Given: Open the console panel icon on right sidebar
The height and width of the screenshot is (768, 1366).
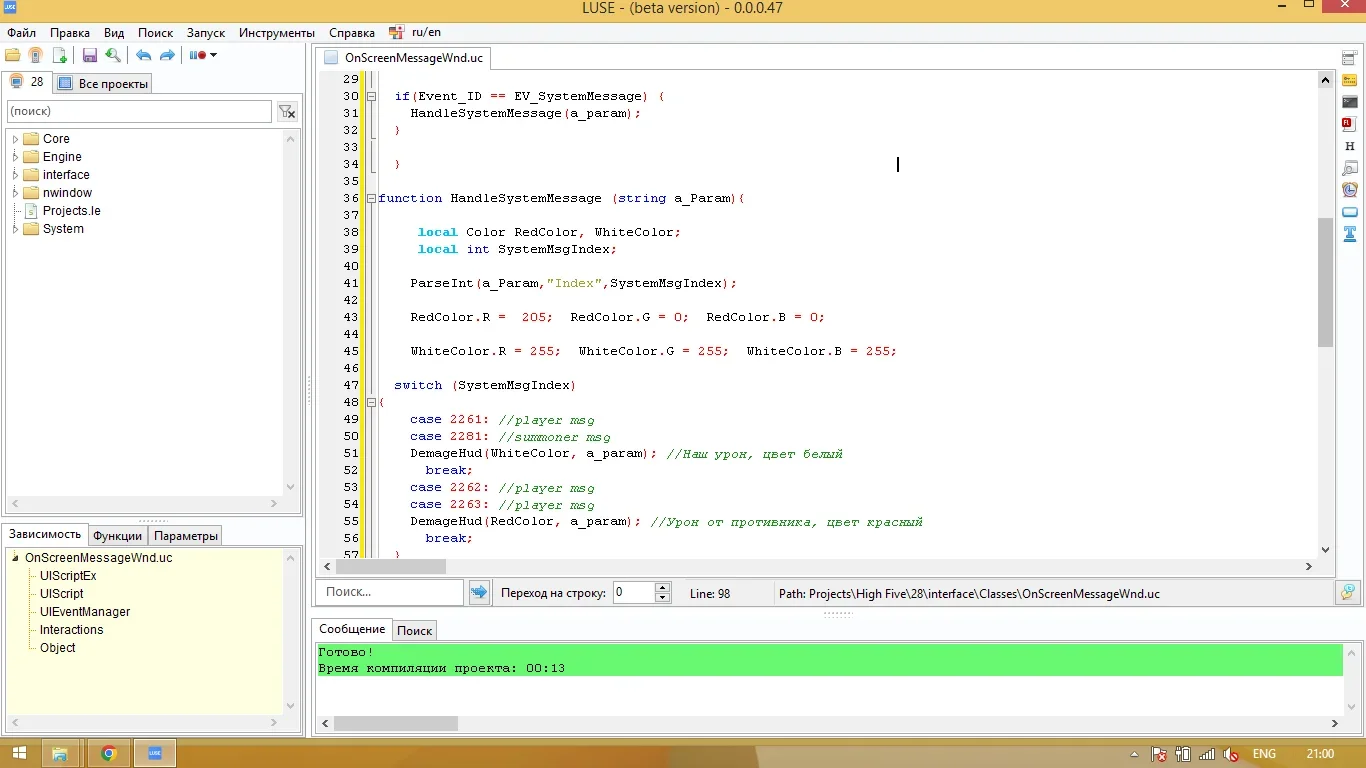Looking at the screenshot, I should pos(1350,102).
